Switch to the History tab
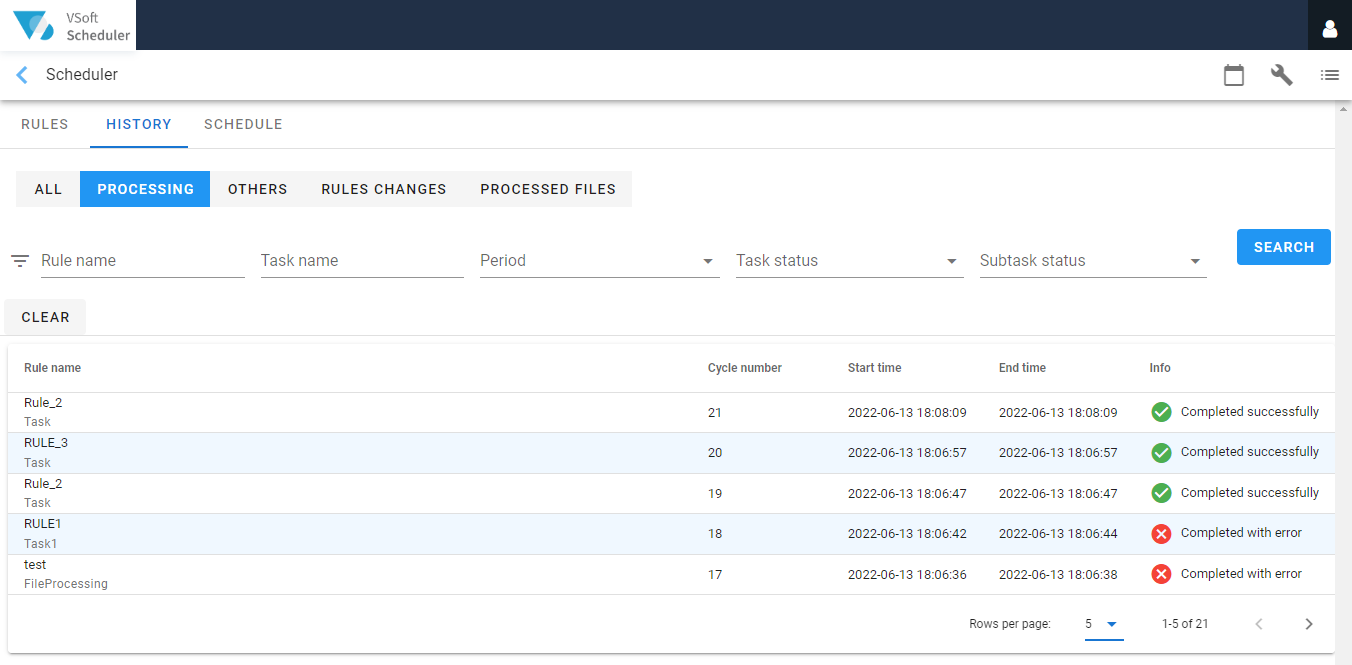The height and width of the screenshot is (665, 1352). click(x=139, y=125)
